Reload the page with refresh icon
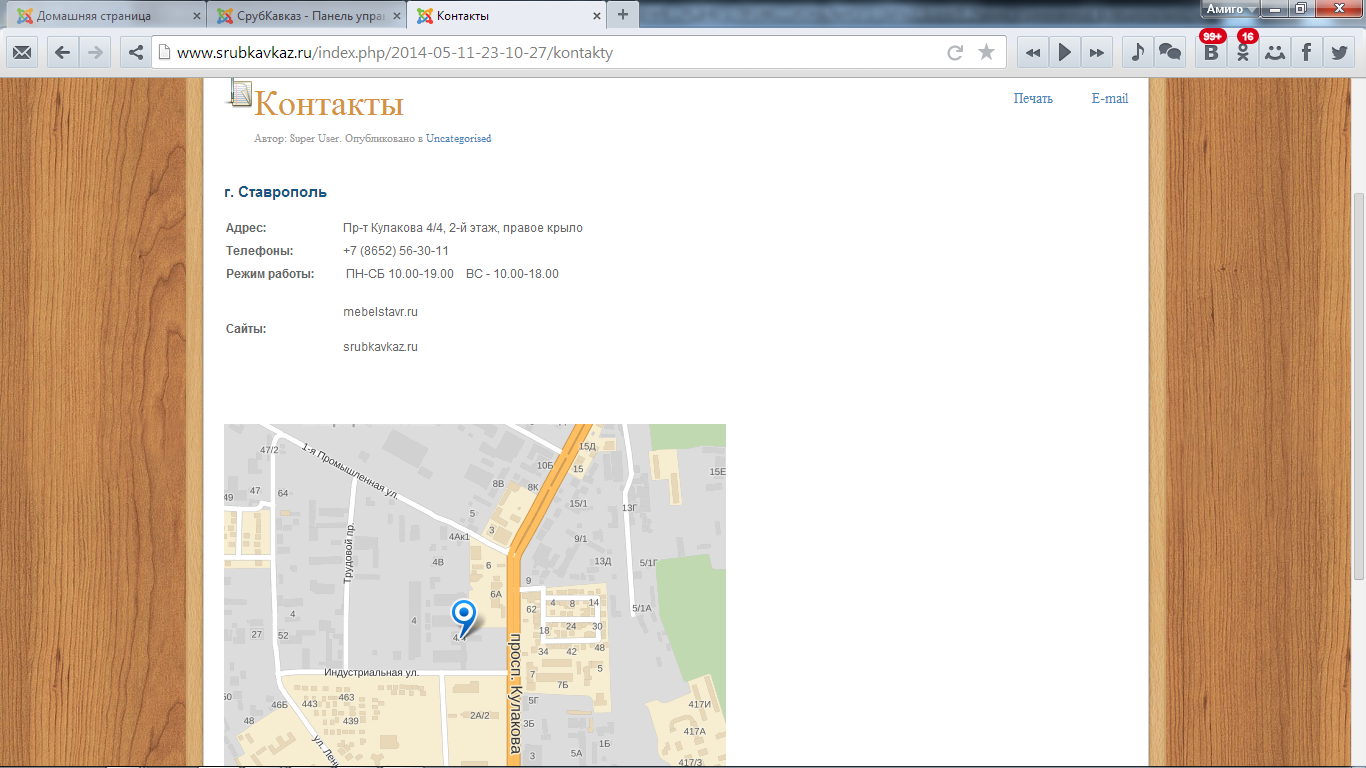 coord(955,53)
